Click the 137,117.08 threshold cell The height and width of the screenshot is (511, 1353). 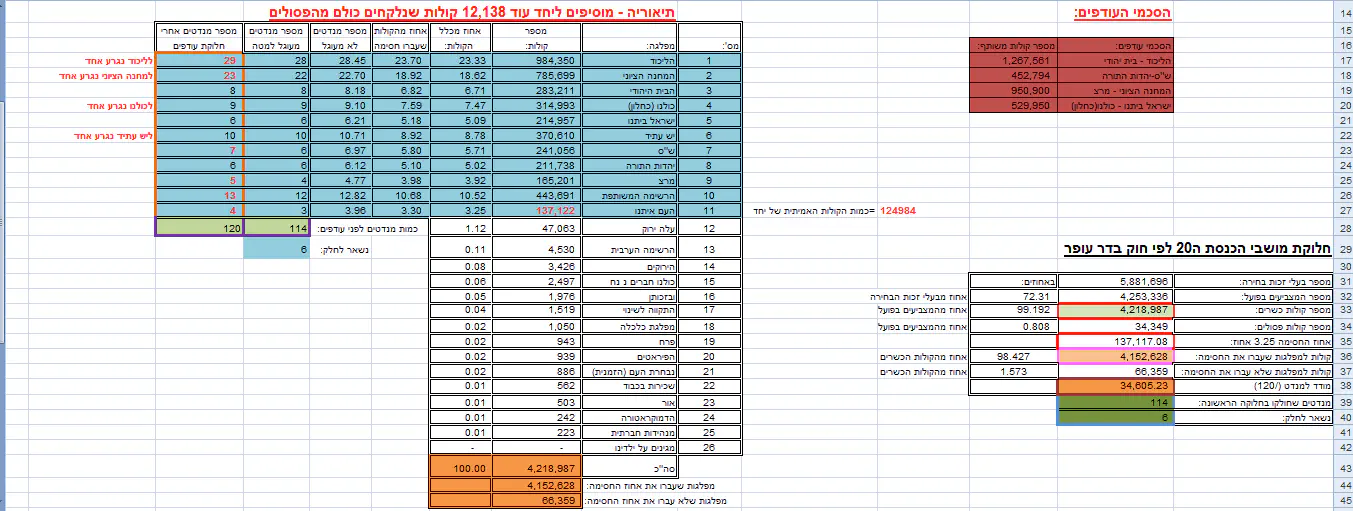click(x=1114, y=341)
